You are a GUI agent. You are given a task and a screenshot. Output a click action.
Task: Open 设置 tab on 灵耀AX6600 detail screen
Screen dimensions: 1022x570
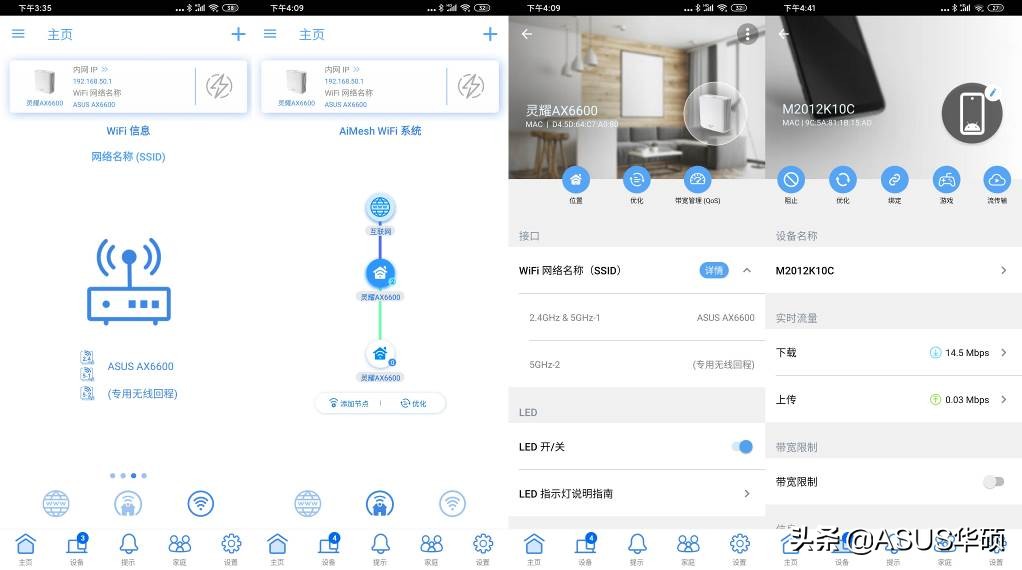(739, 549)
